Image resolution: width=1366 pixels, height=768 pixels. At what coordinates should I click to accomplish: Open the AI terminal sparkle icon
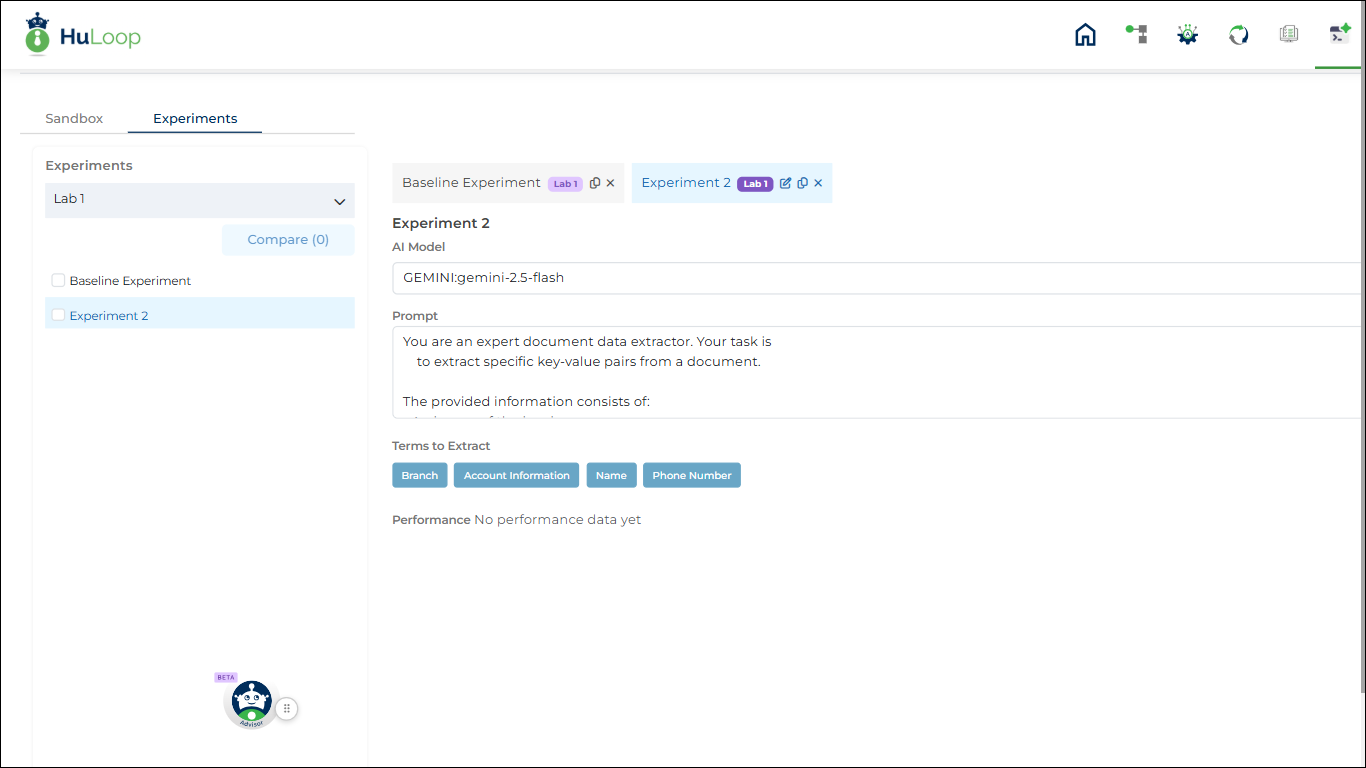(1339, 34)
